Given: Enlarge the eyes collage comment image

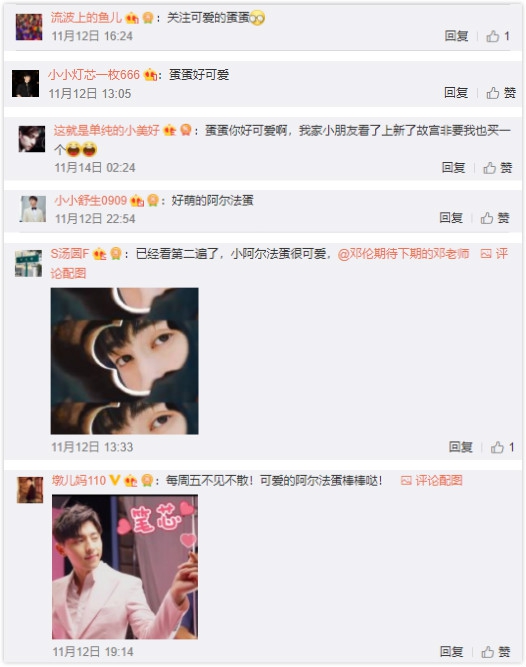Looking at the screenshot, I should pos(125,361).
